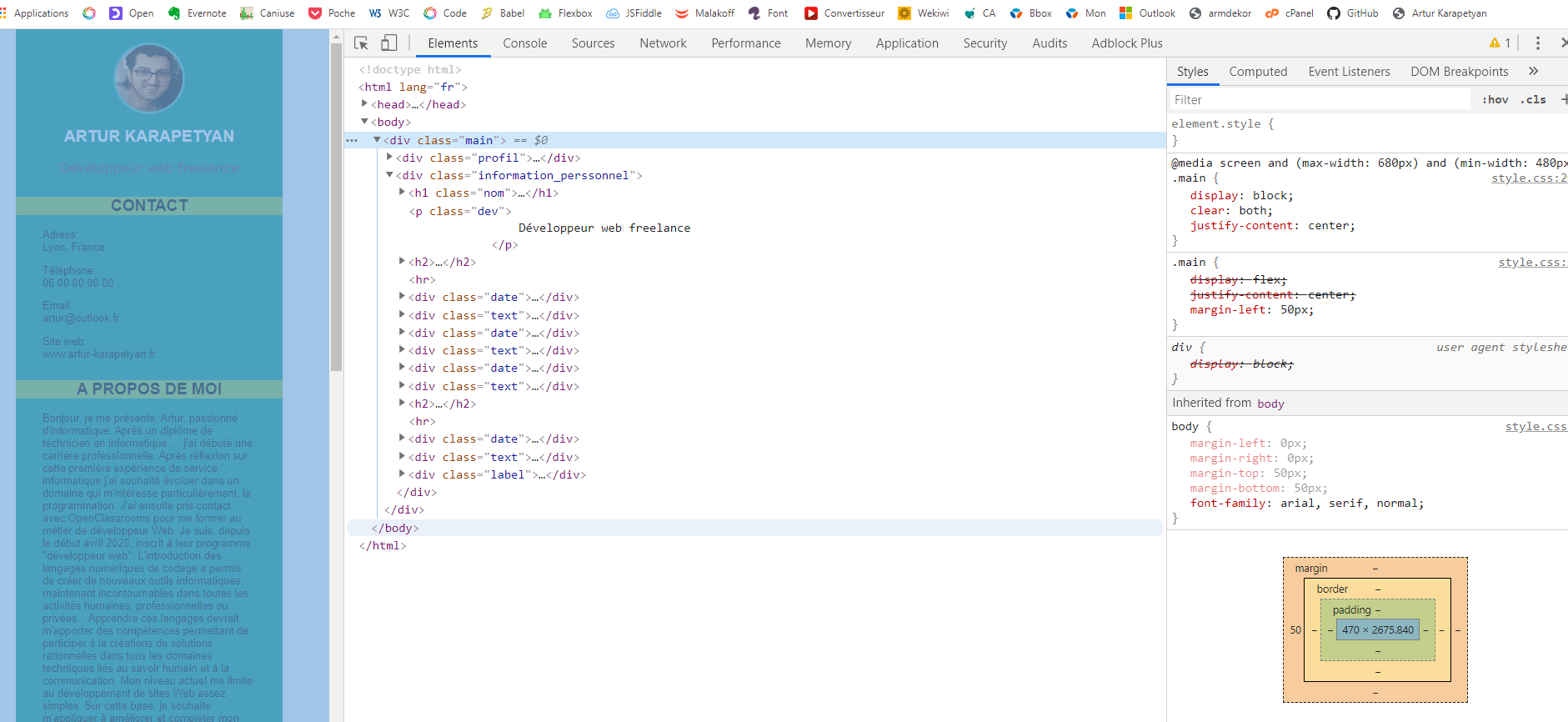Open the Caniuse bookmark

[x=268, y=13]
